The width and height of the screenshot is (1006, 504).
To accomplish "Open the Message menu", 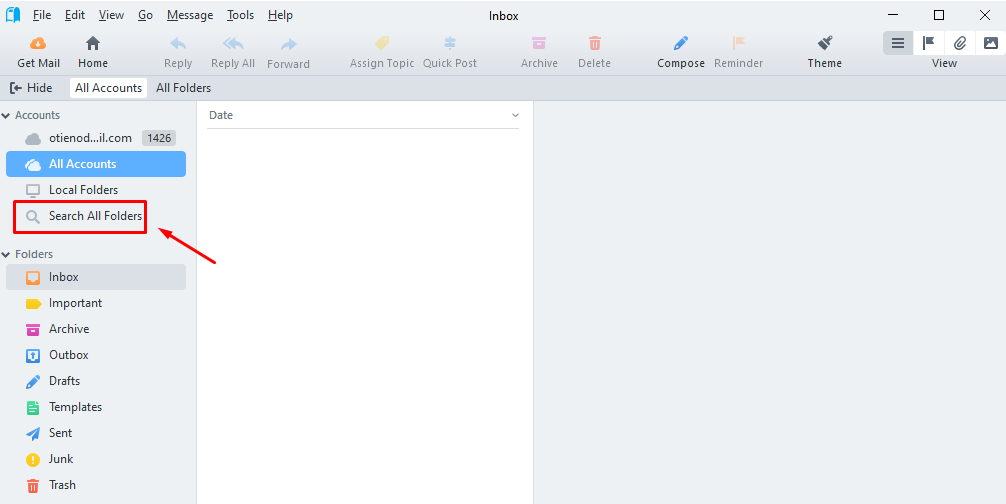I will pos(191,15).
